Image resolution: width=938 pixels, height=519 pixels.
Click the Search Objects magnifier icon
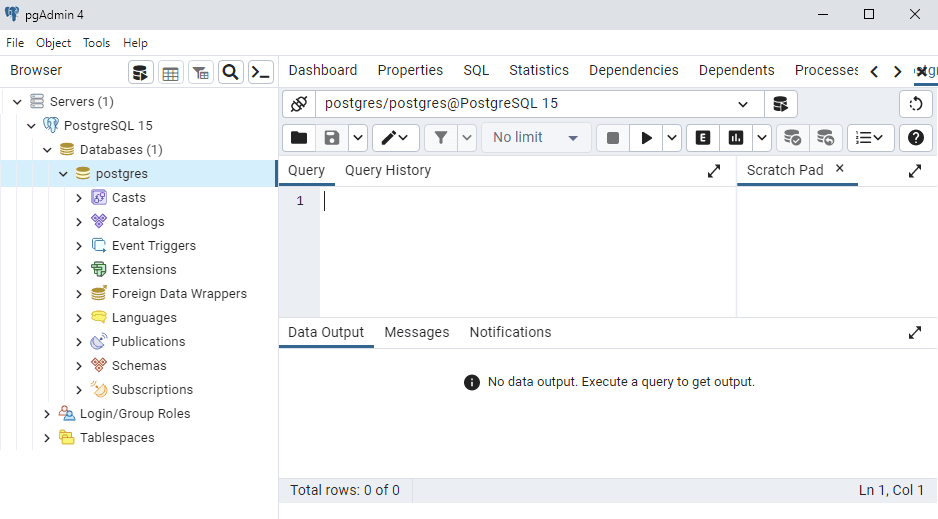(x=230, y=72)
